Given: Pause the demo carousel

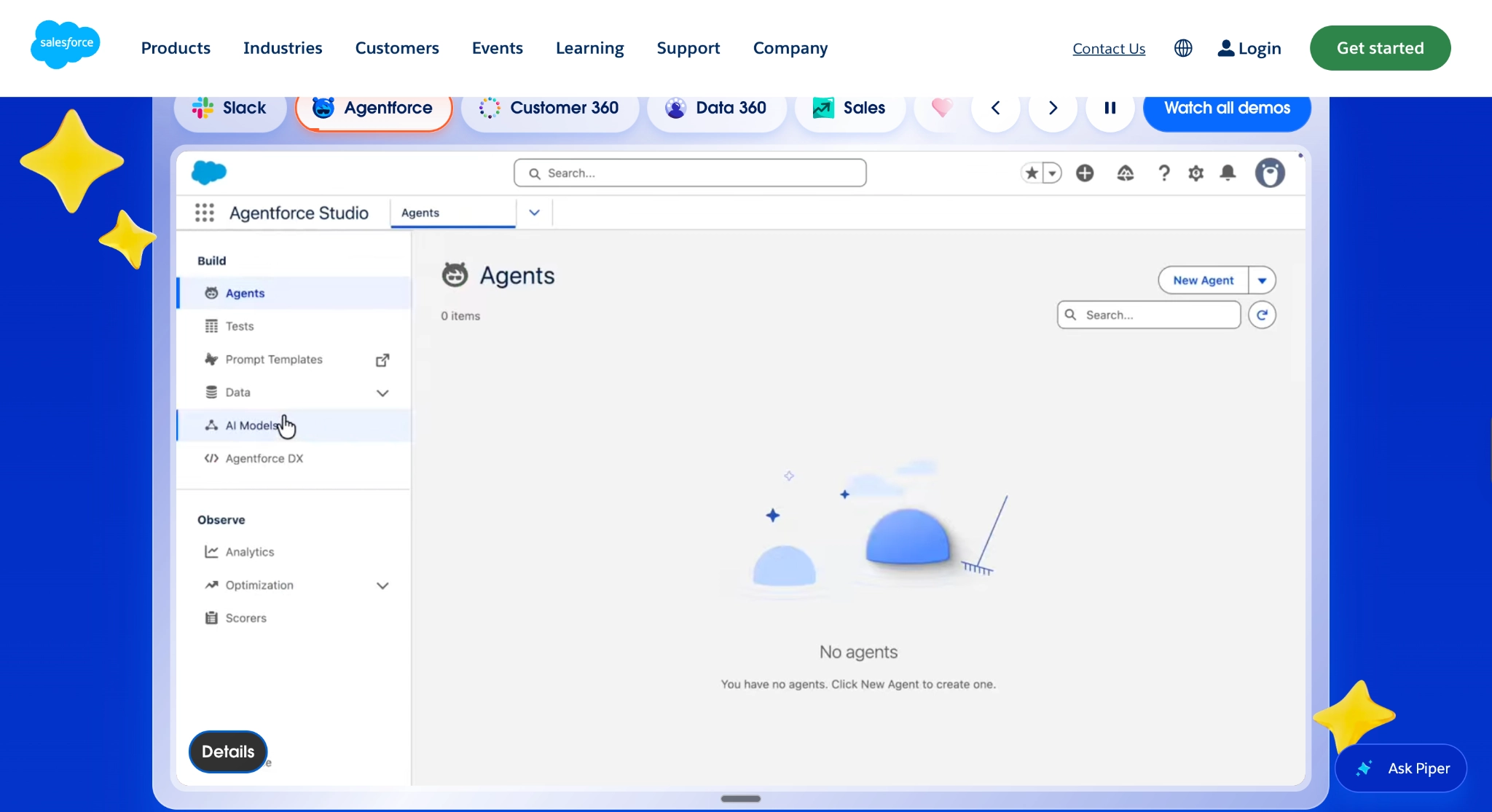Looking at the screenshot, I should (1110, 108).
